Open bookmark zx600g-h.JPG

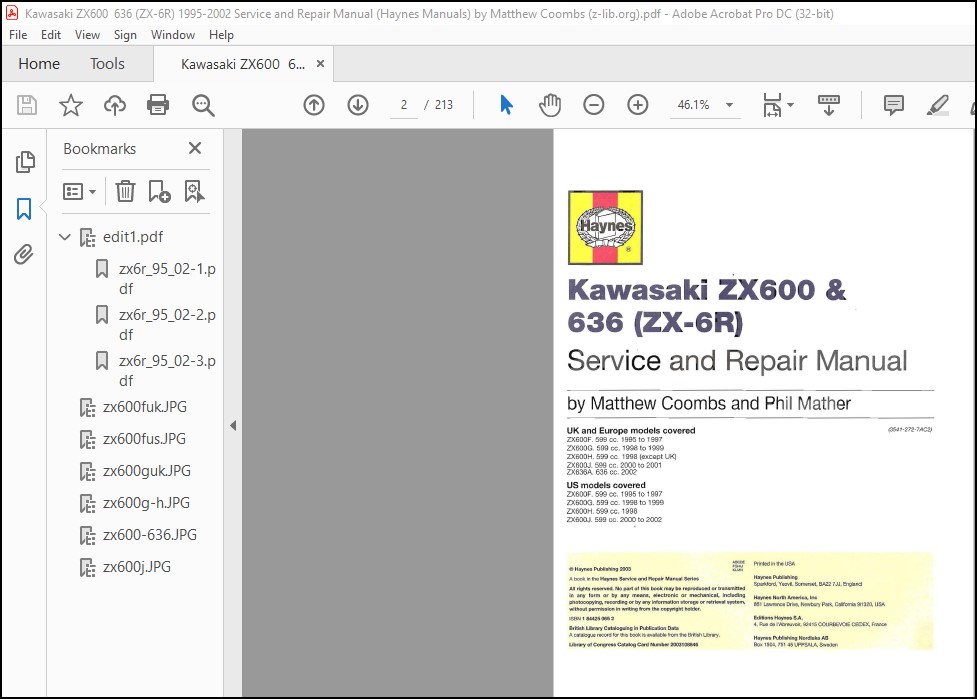point(146,503)
